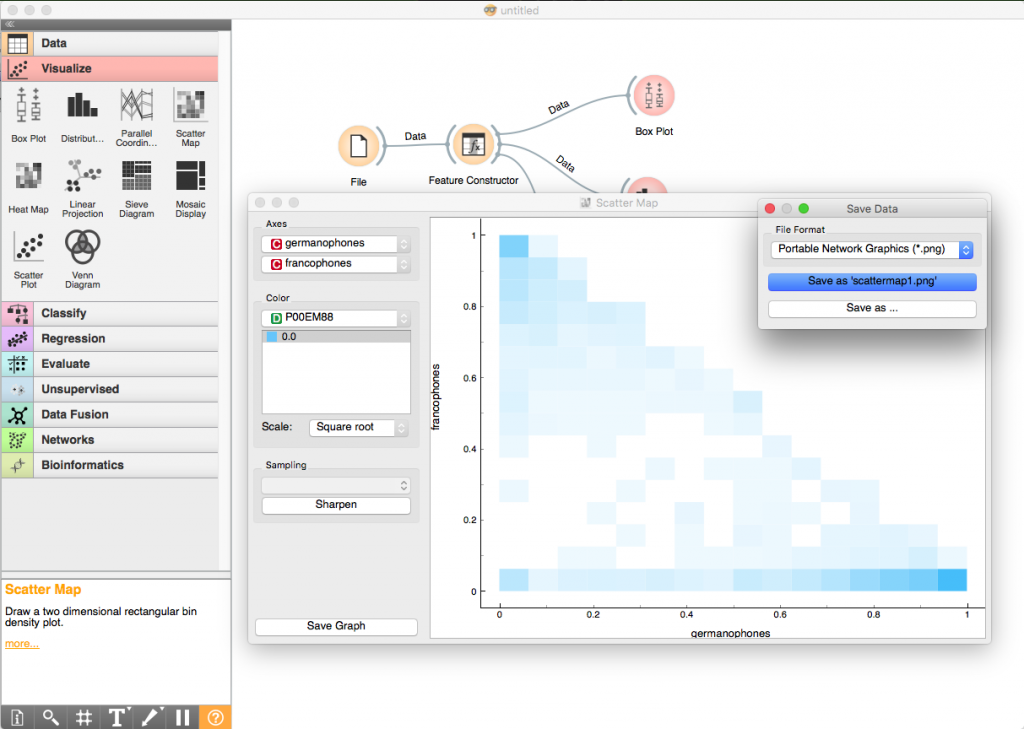This screenshot has height=729, width=1024.
Task: Click the grid alignment hash icon
Action: pyautogui.click(x=84, y=718)
